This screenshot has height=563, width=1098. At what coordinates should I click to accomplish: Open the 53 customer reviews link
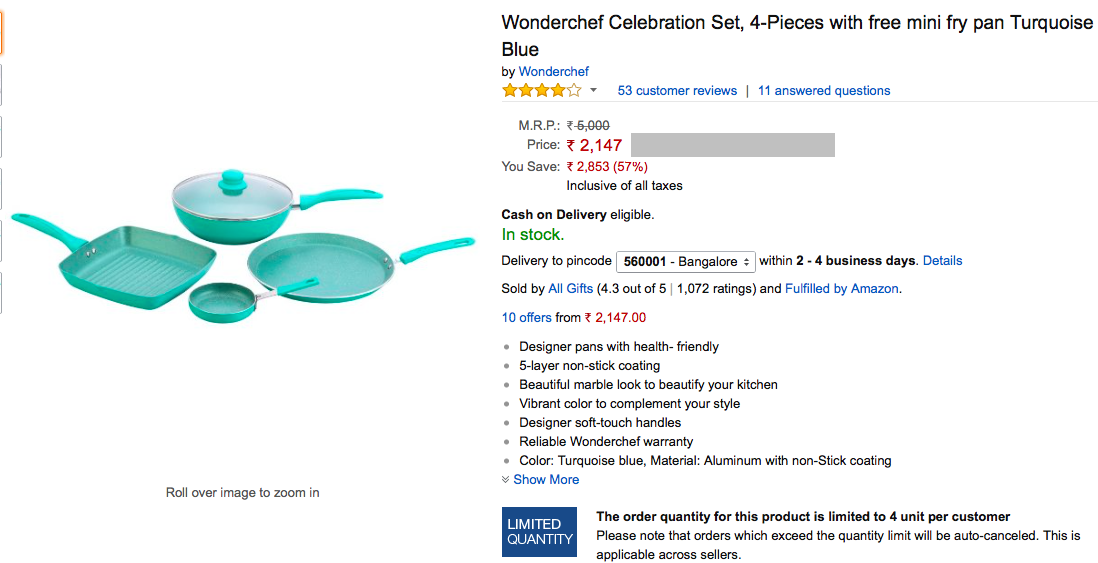(x=677, y=91)
